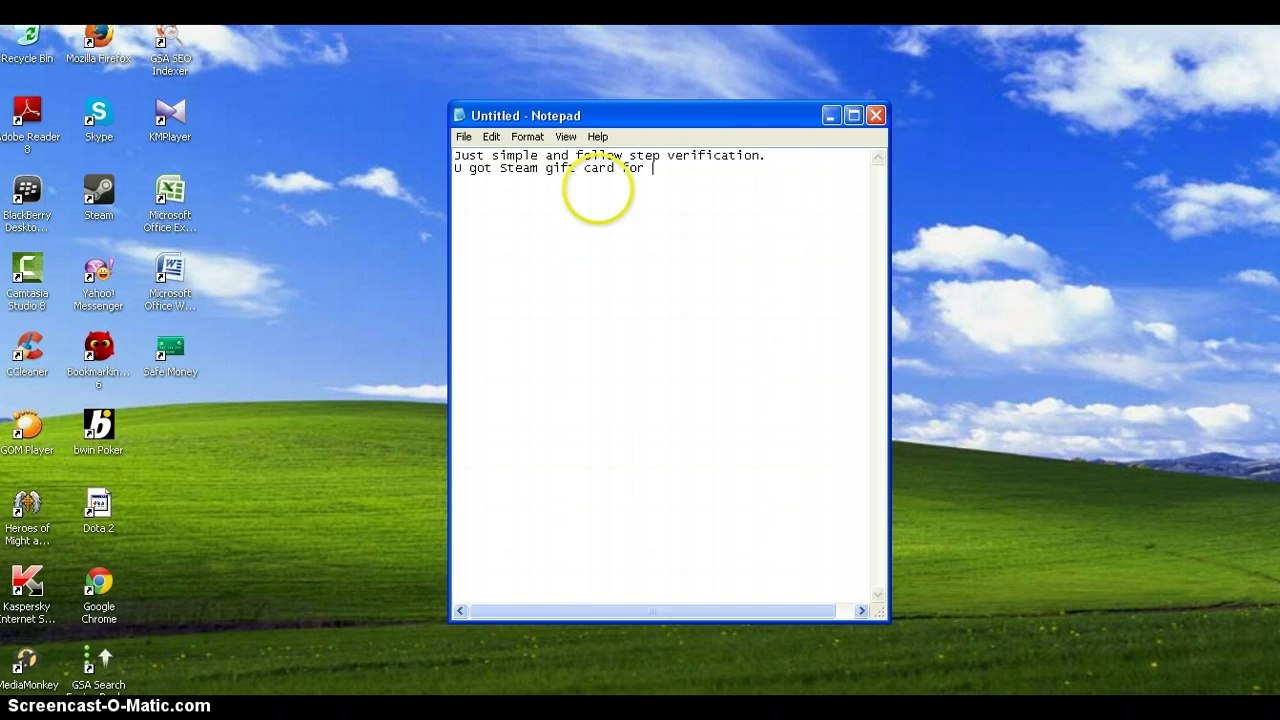The image size is (1280, 720).
Task: Click the Steam desktop shortcut
Action: click(98, 198)
